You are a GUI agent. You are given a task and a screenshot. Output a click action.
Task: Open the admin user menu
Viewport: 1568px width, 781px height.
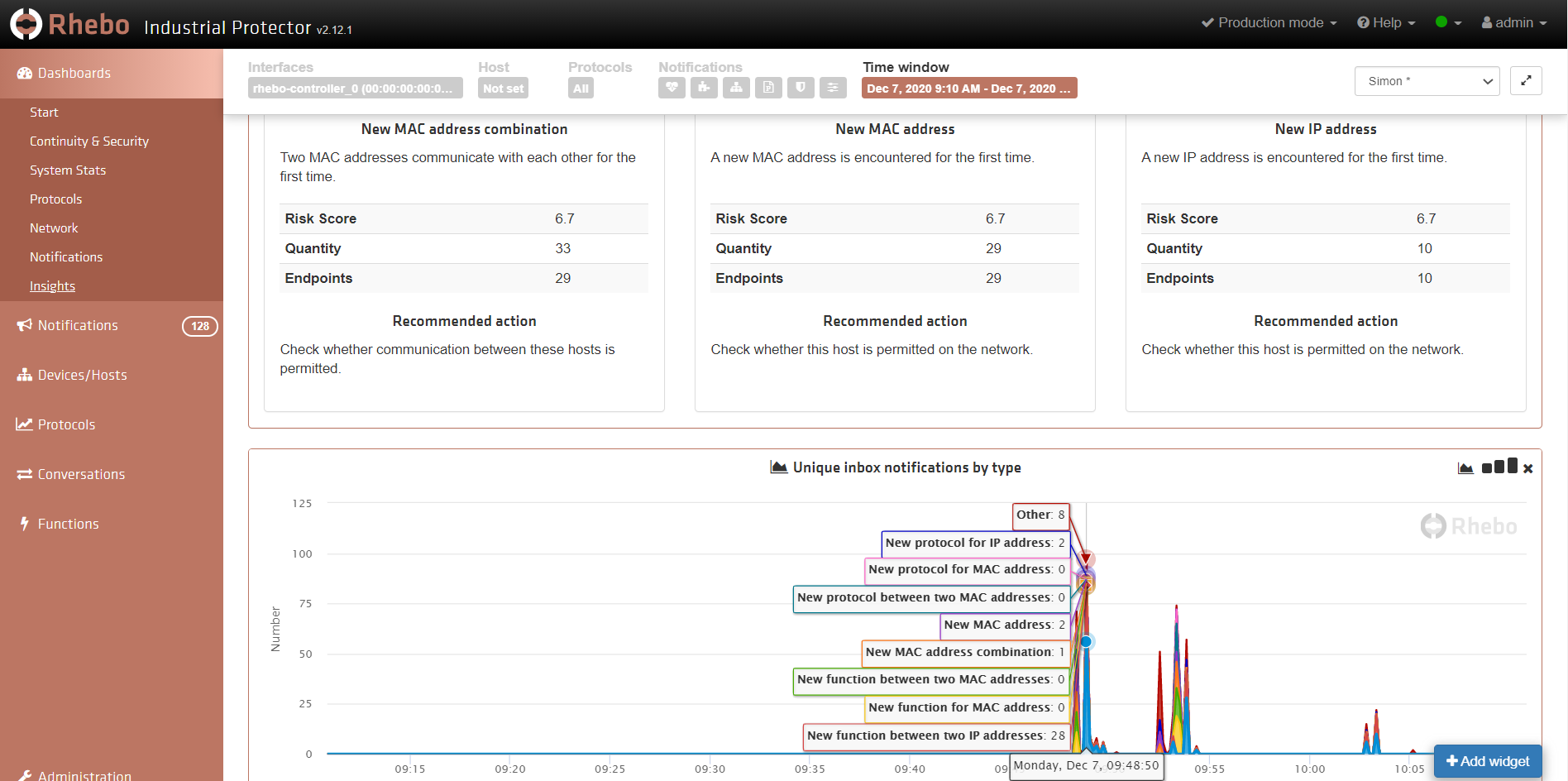click(1513, 22)
